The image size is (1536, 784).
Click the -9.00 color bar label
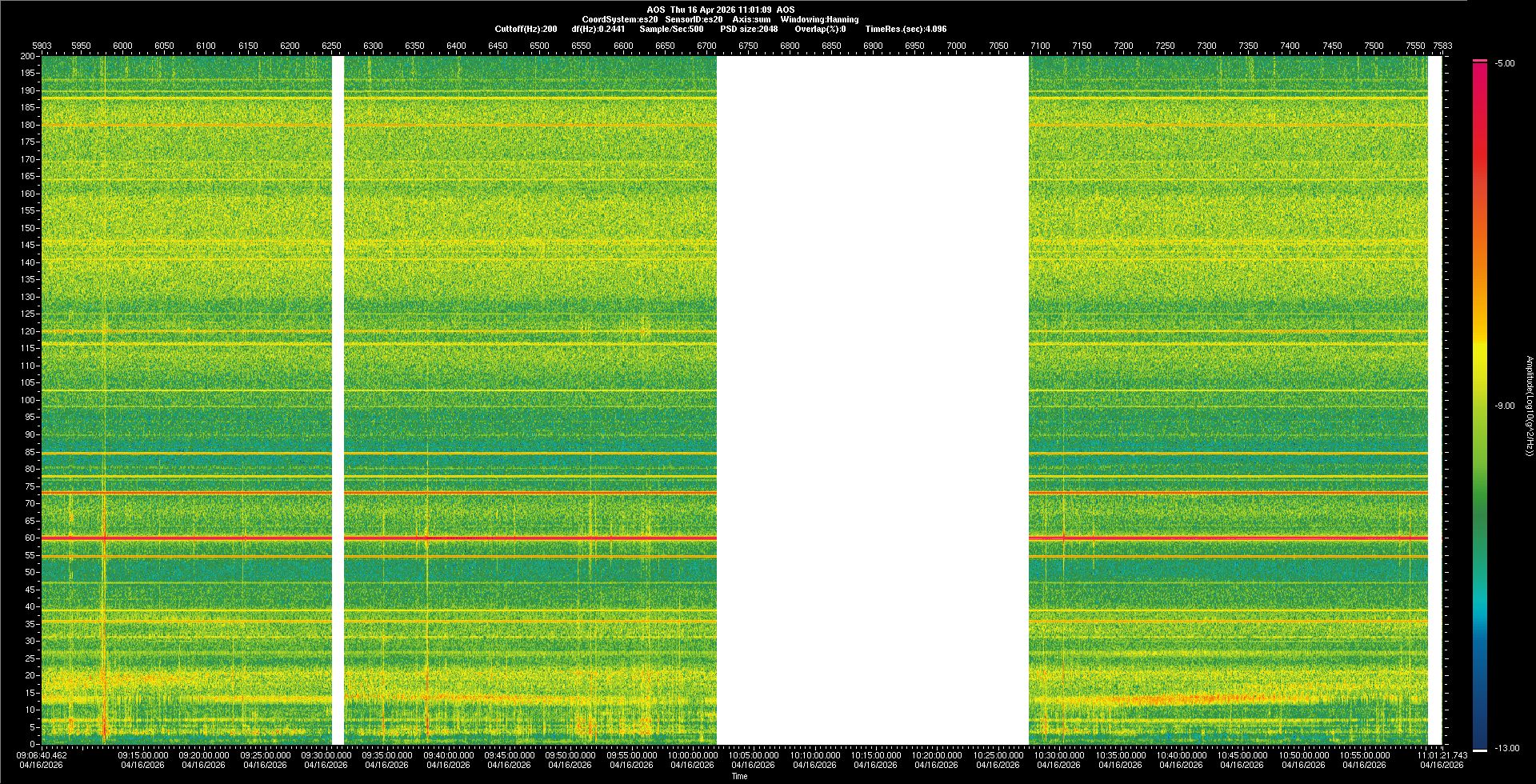[1504, 406]
